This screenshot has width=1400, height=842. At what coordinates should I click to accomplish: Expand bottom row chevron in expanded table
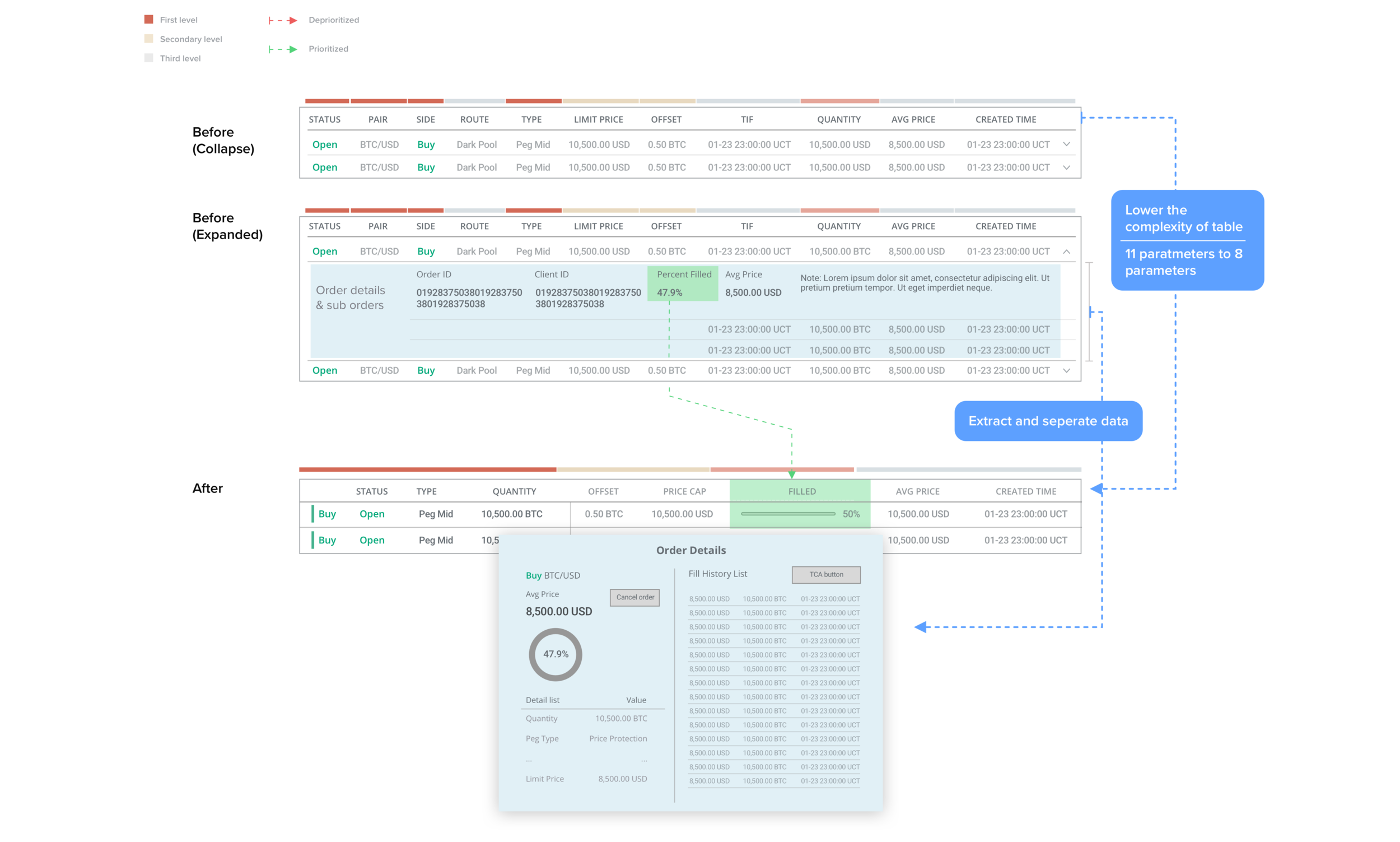click(x=1066, y=370)
